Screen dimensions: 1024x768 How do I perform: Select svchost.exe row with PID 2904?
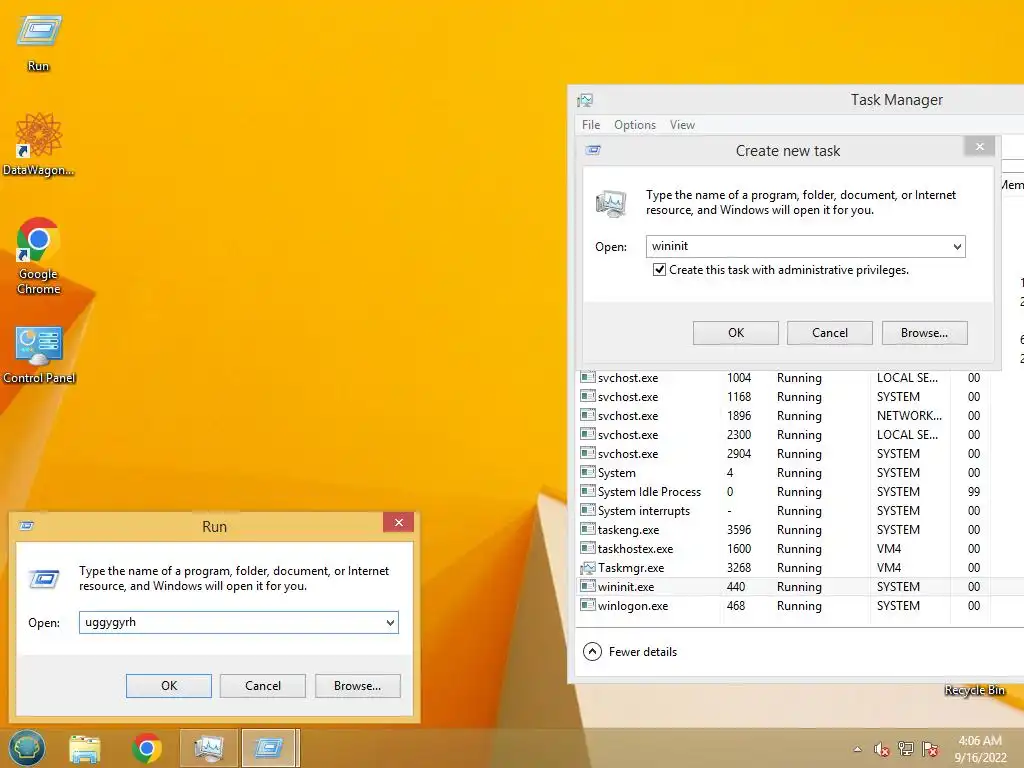point(801,454)
